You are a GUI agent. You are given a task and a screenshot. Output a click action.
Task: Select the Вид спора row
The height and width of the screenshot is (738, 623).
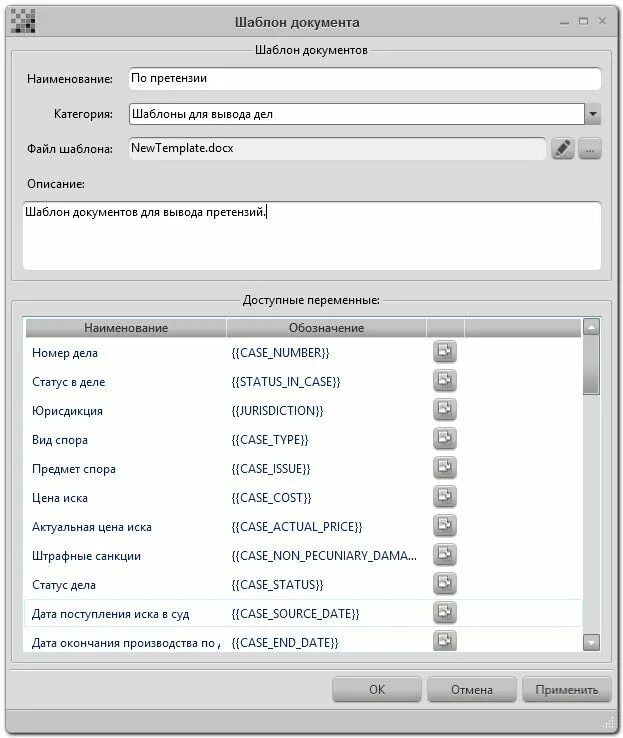(303, 440)
